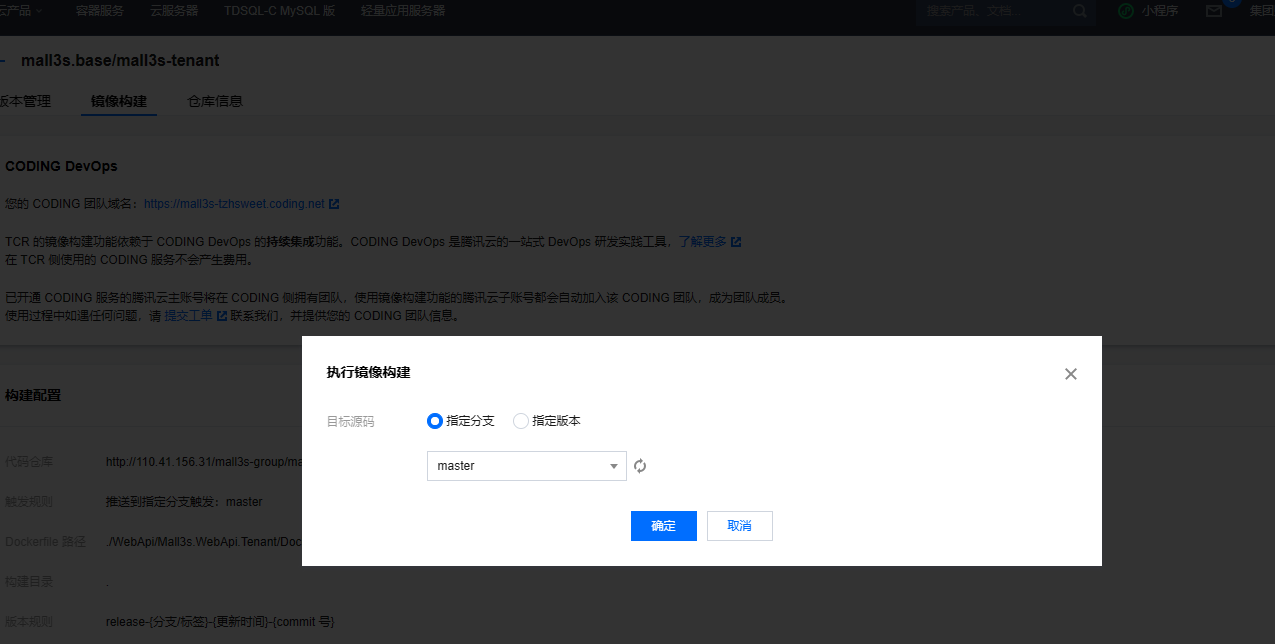Open the master branch dropdown
The height and width of the screenshot is (644, 1275).
click(527, 466)
